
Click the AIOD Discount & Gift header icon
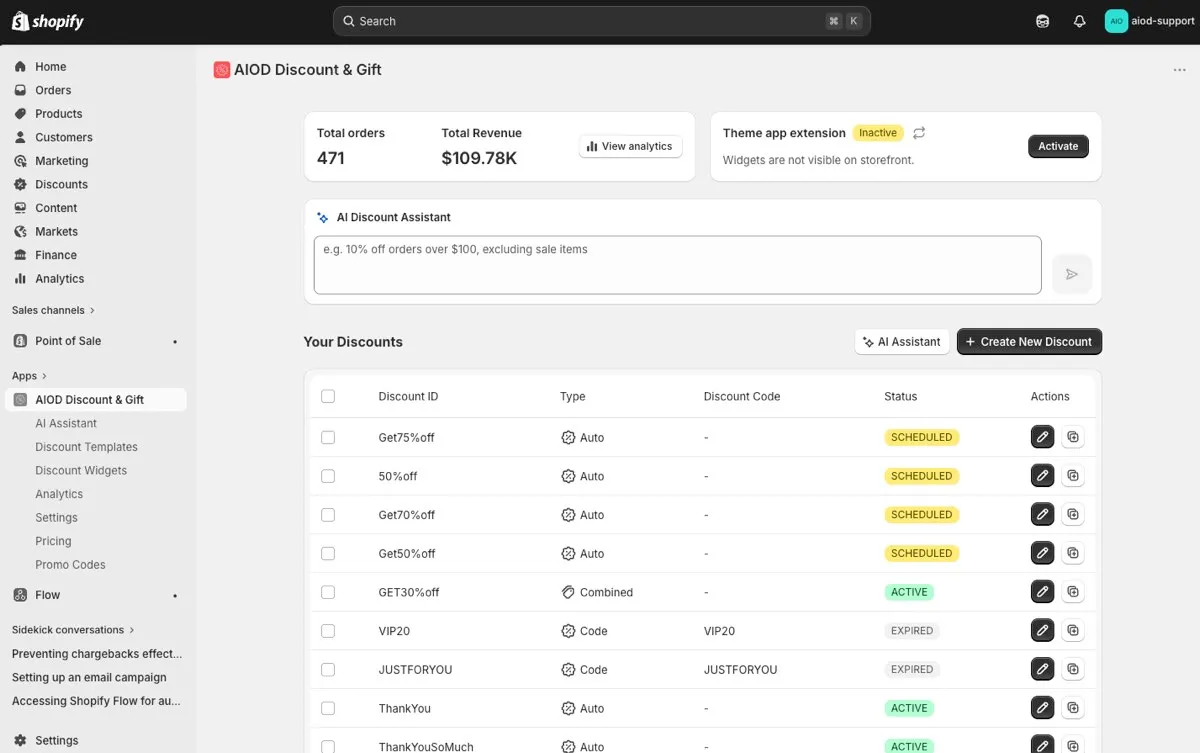tap(222, 70)
